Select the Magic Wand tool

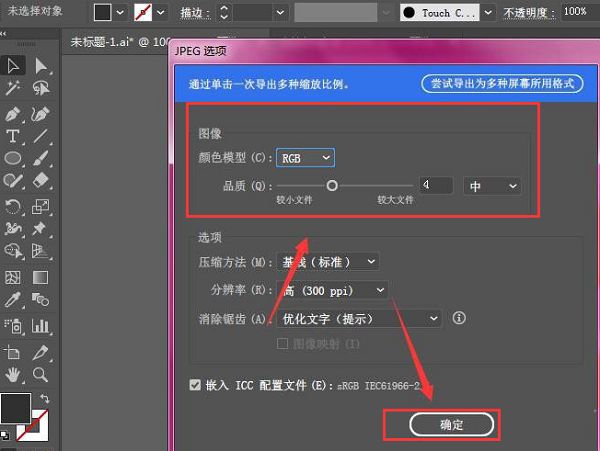(x=12, y=88)
